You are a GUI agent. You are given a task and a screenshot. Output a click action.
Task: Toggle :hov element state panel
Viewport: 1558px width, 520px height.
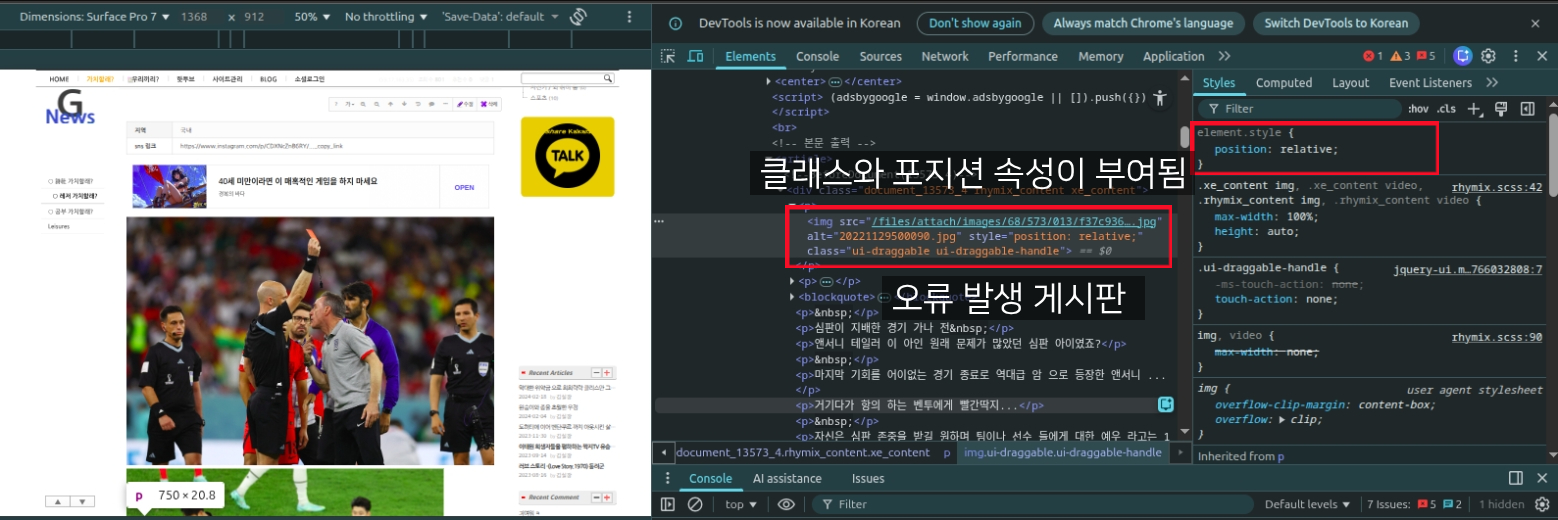pyautogui.click(x=1418, y=108)
